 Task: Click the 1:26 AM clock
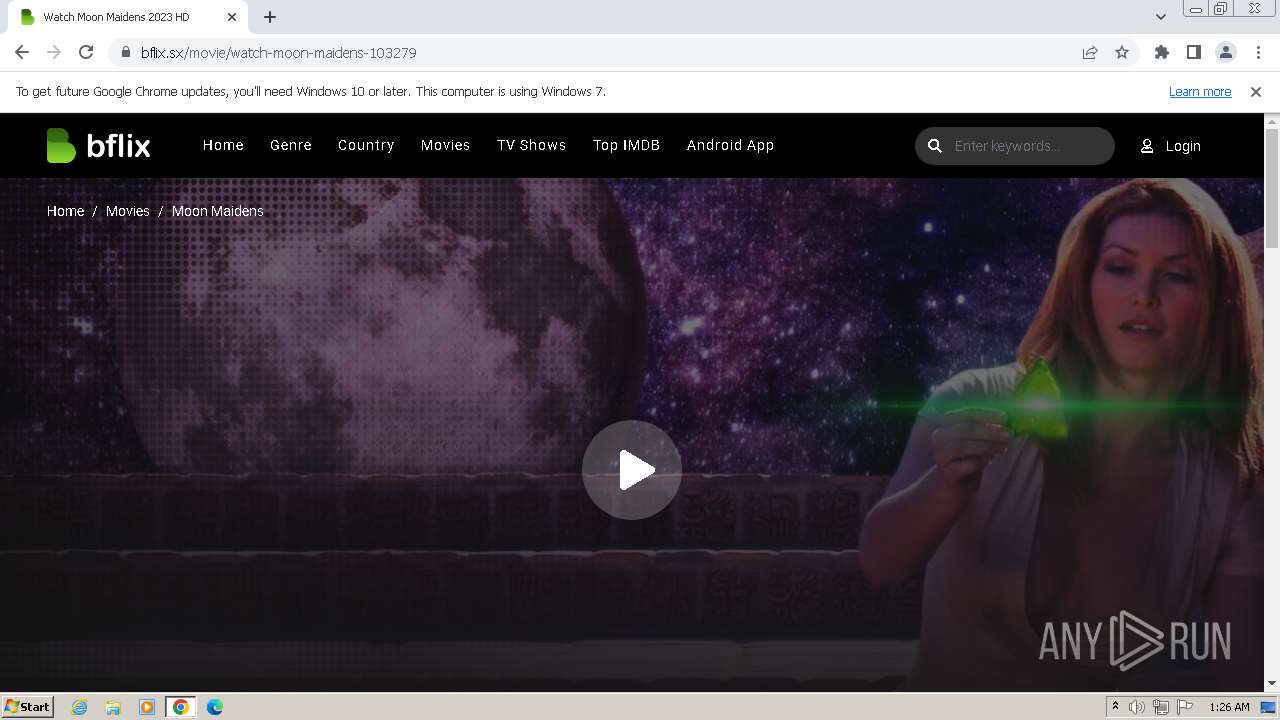1229,707
